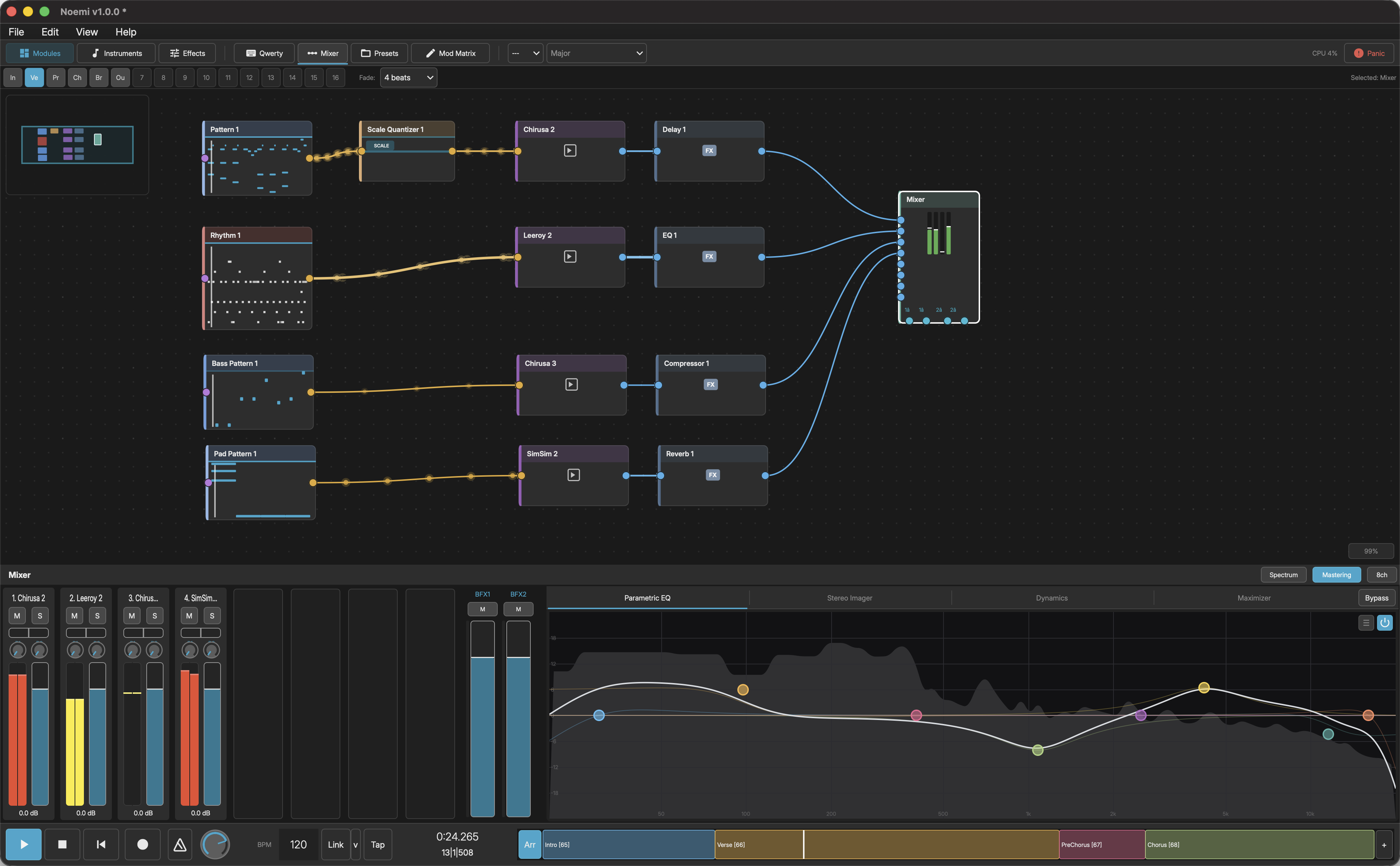Add an arrangement section with plus
The width and height of the screenshot is (1400, 866).
point(1384,845)
